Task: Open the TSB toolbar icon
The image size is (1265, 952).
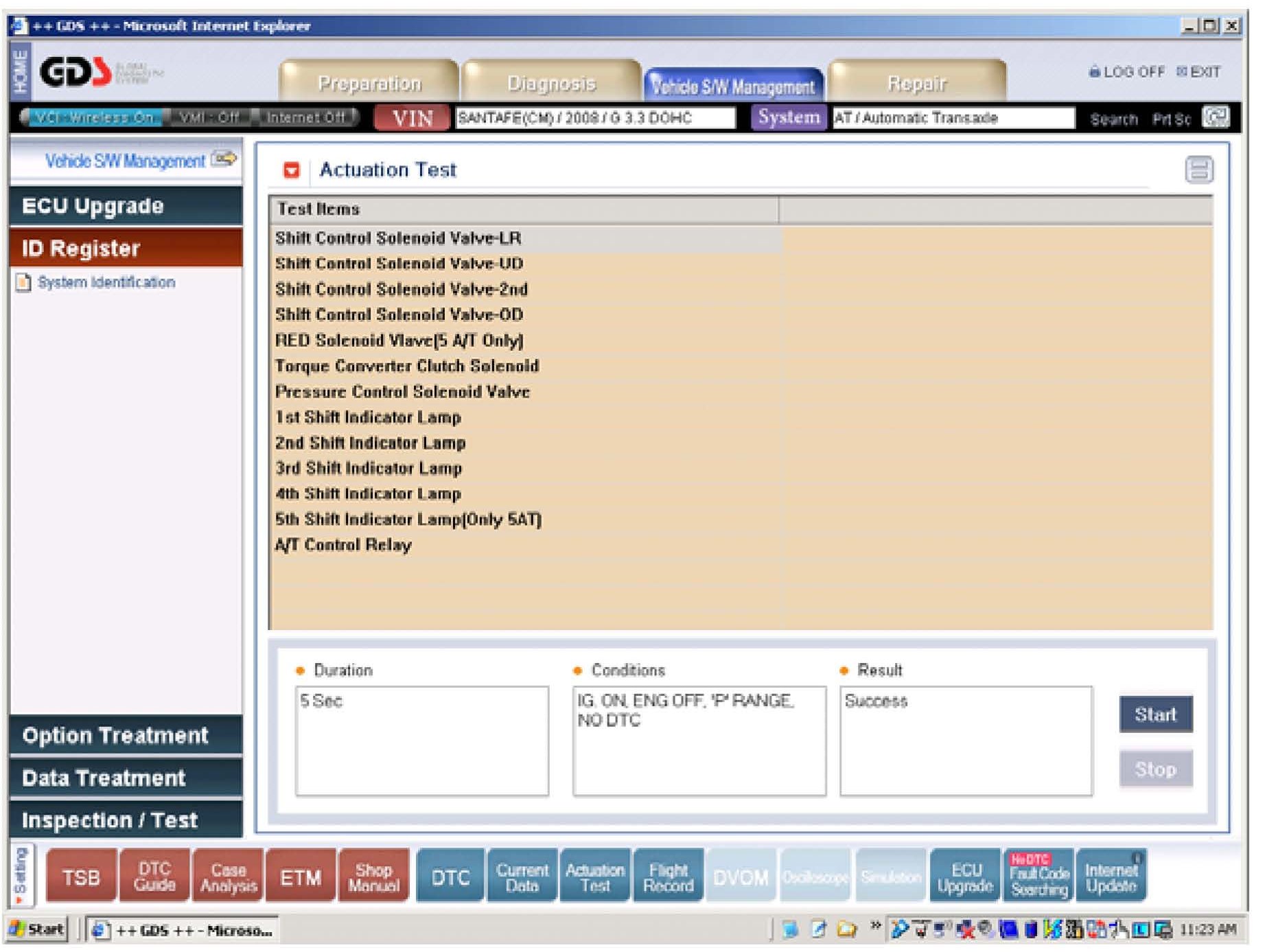Action: click(81, 877)
